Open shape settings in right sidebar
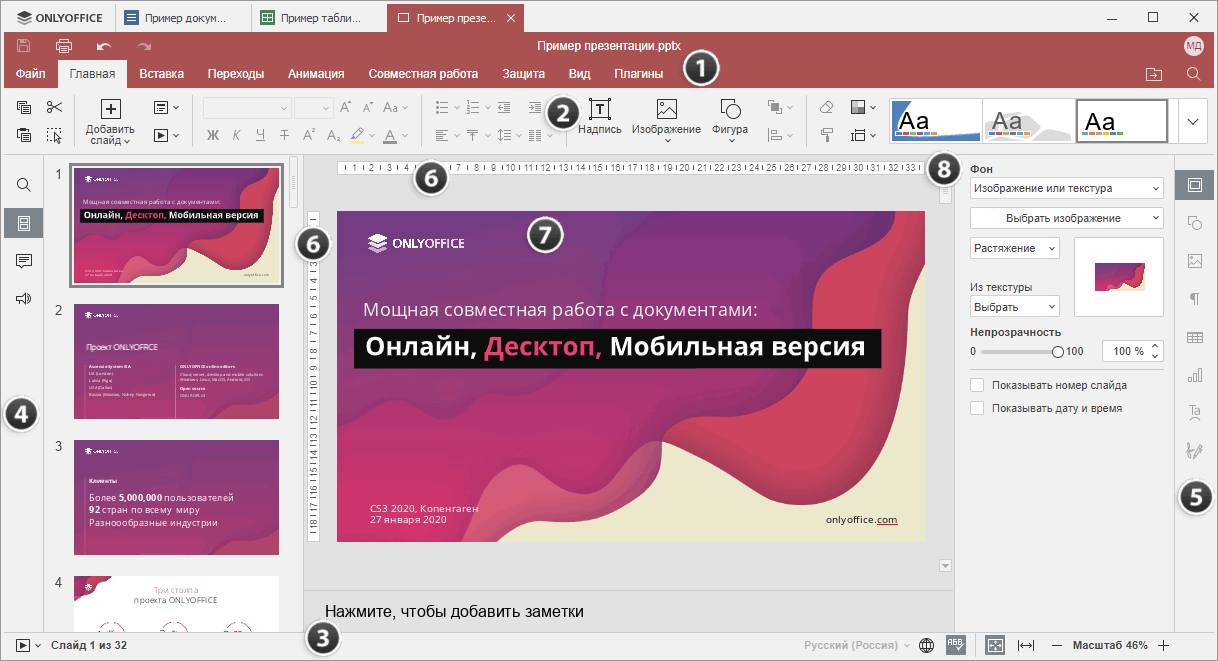1218x661 pixels. (x=1194, y=223)
